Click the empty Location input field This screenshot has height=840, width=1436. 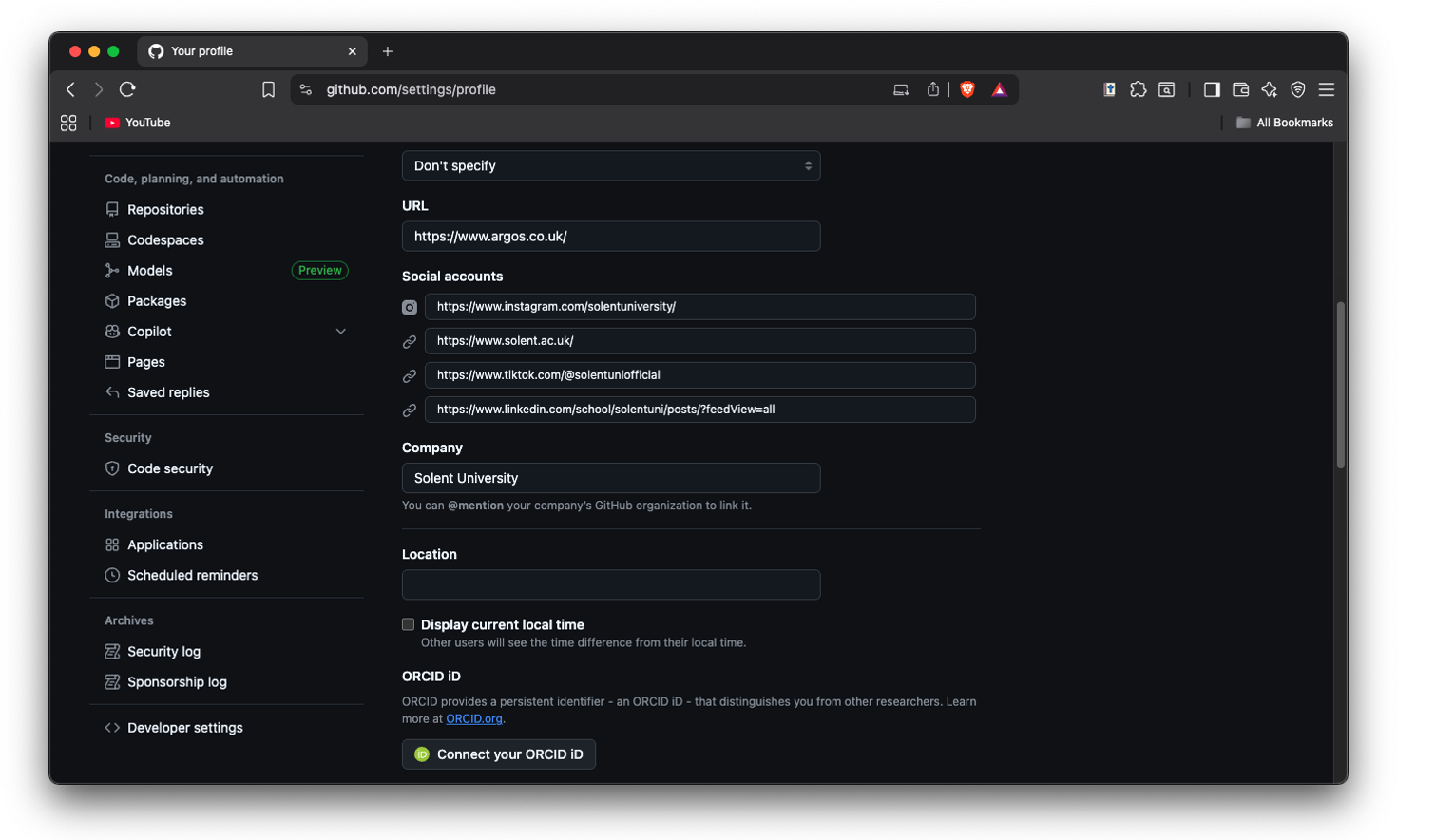pyautogui.click(x=610, y=584)
